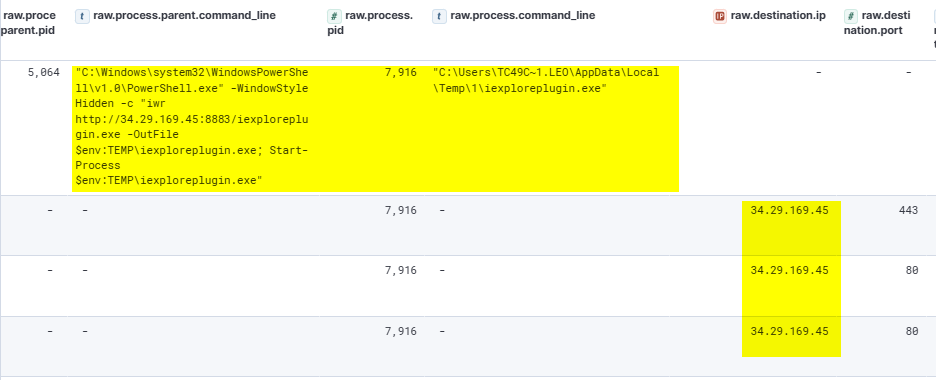Select the parent pid header label

point(29,23)
